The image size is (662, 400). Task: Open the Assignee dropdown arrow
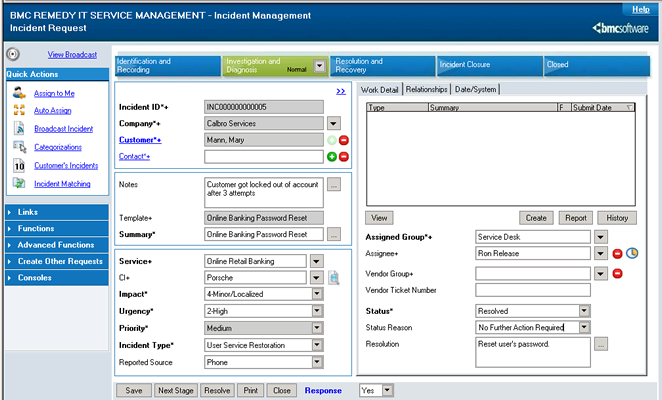click(600, 253)
